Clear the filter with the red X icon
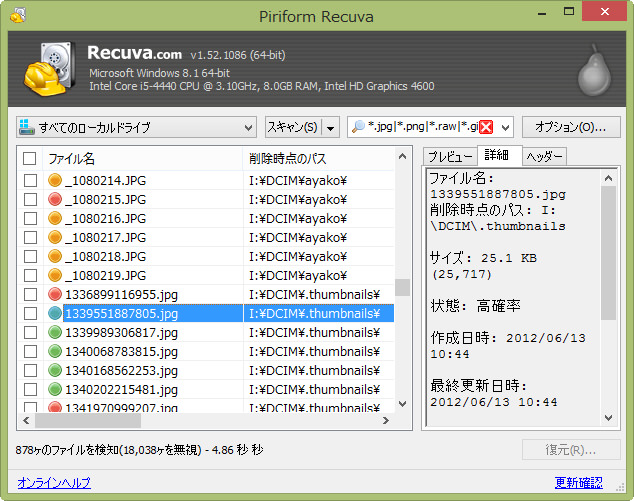Viewport: 634px width, 501px height. (486, 127)
